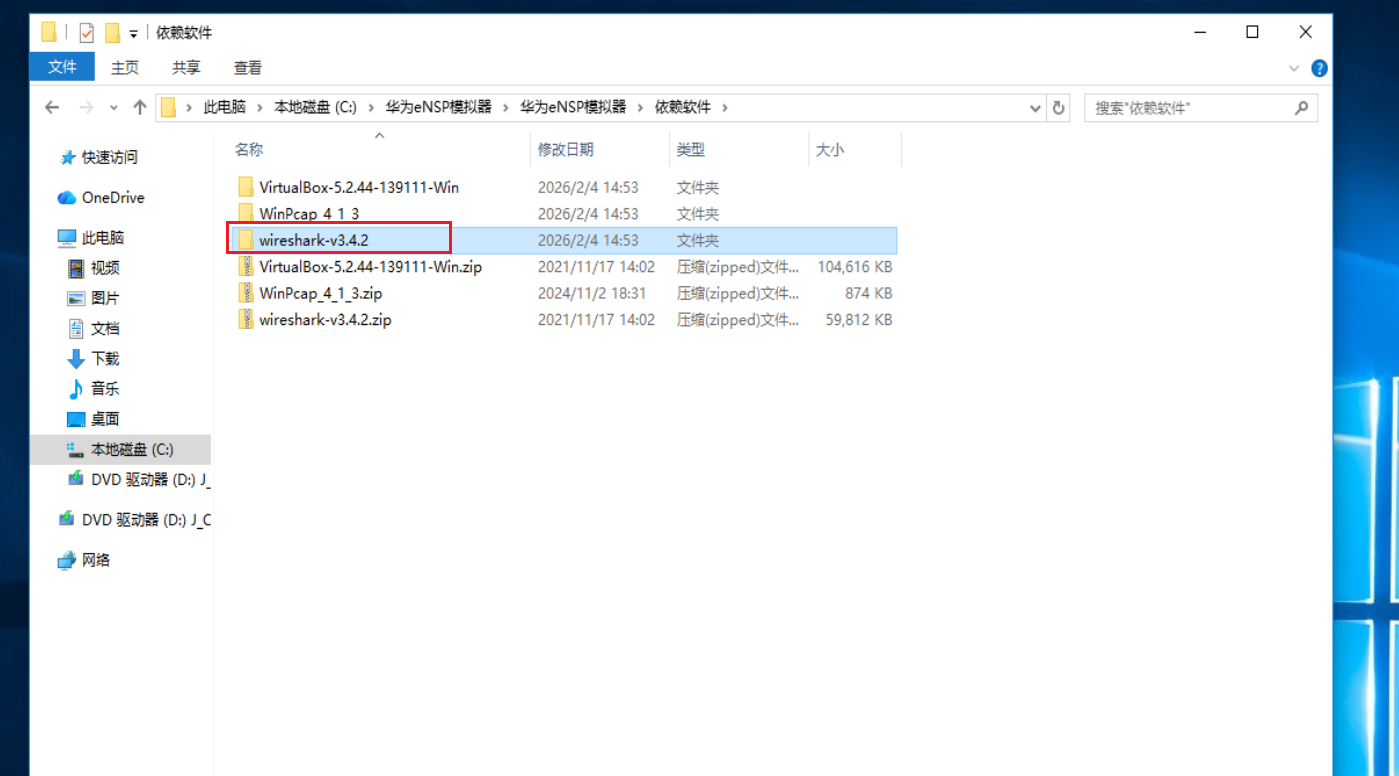Click the music note icon beside 音乐

click(76, 388)
